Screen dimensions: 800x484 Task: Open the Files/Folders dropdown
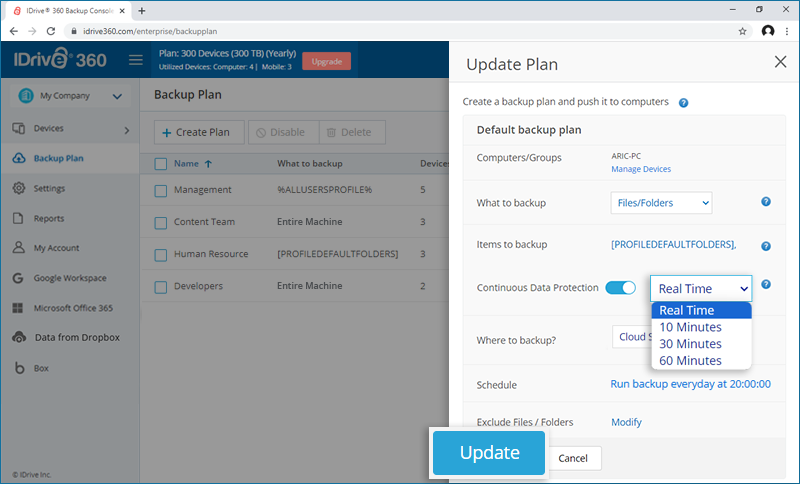661,203
